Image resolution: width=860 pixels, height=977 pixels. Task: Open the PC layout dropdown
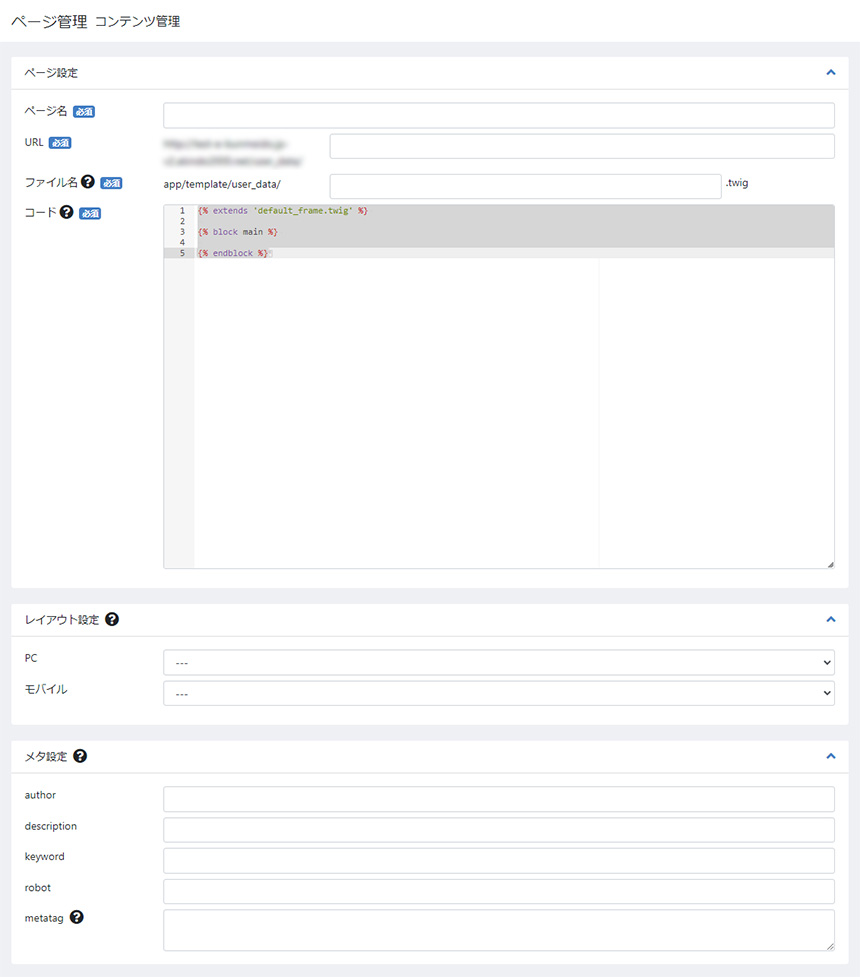[498, 662]
